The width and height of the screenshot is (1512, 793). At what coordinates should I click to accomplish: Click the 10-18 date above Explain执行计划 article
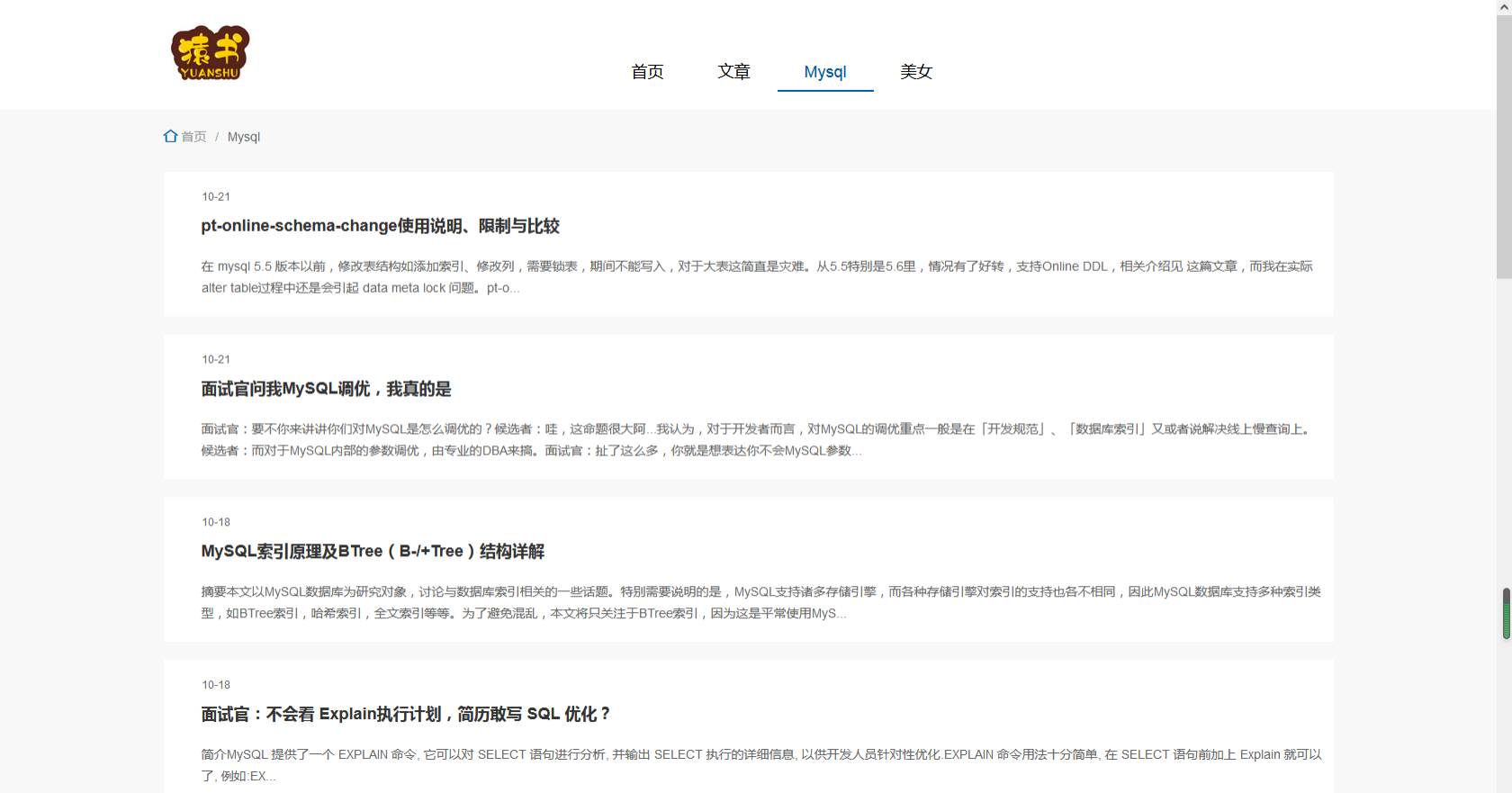point(216,685)
